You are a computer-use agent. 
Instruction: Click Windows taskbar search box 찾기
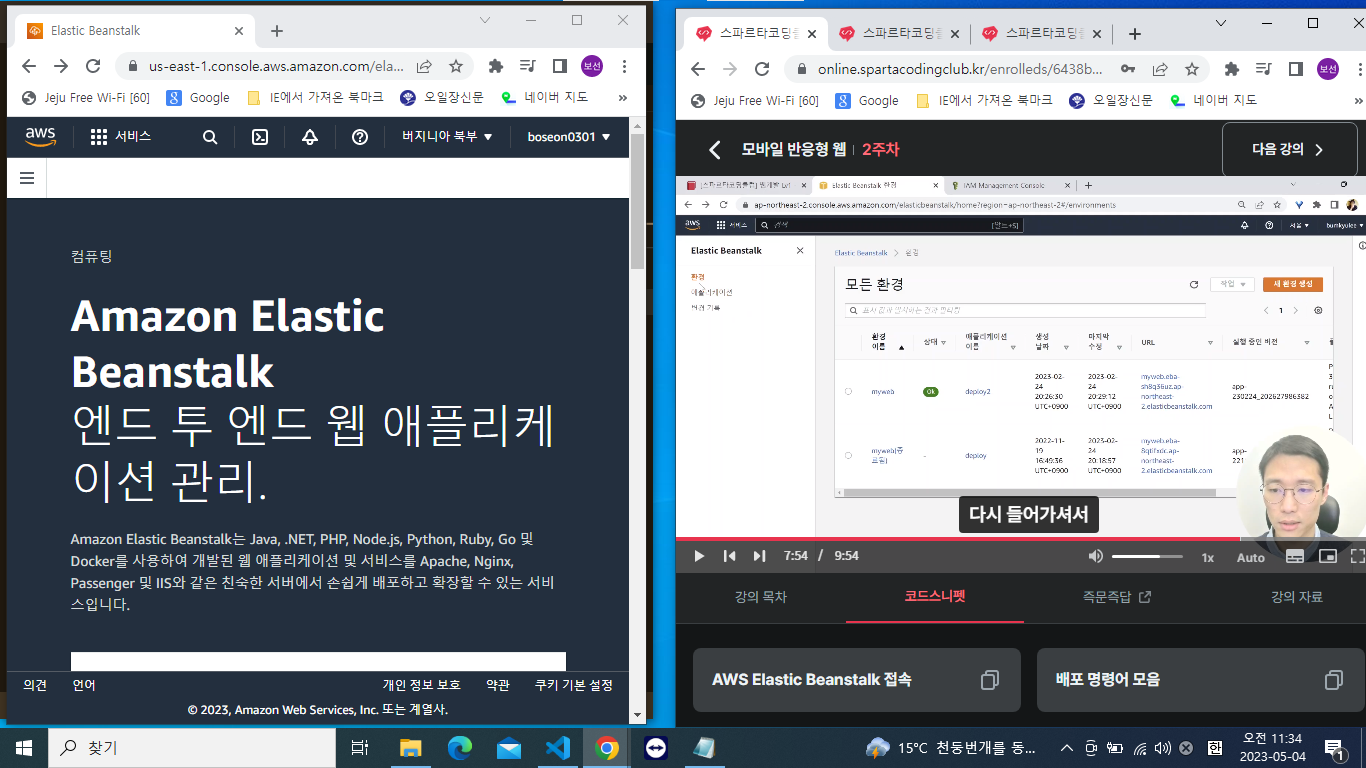(191, 747)
